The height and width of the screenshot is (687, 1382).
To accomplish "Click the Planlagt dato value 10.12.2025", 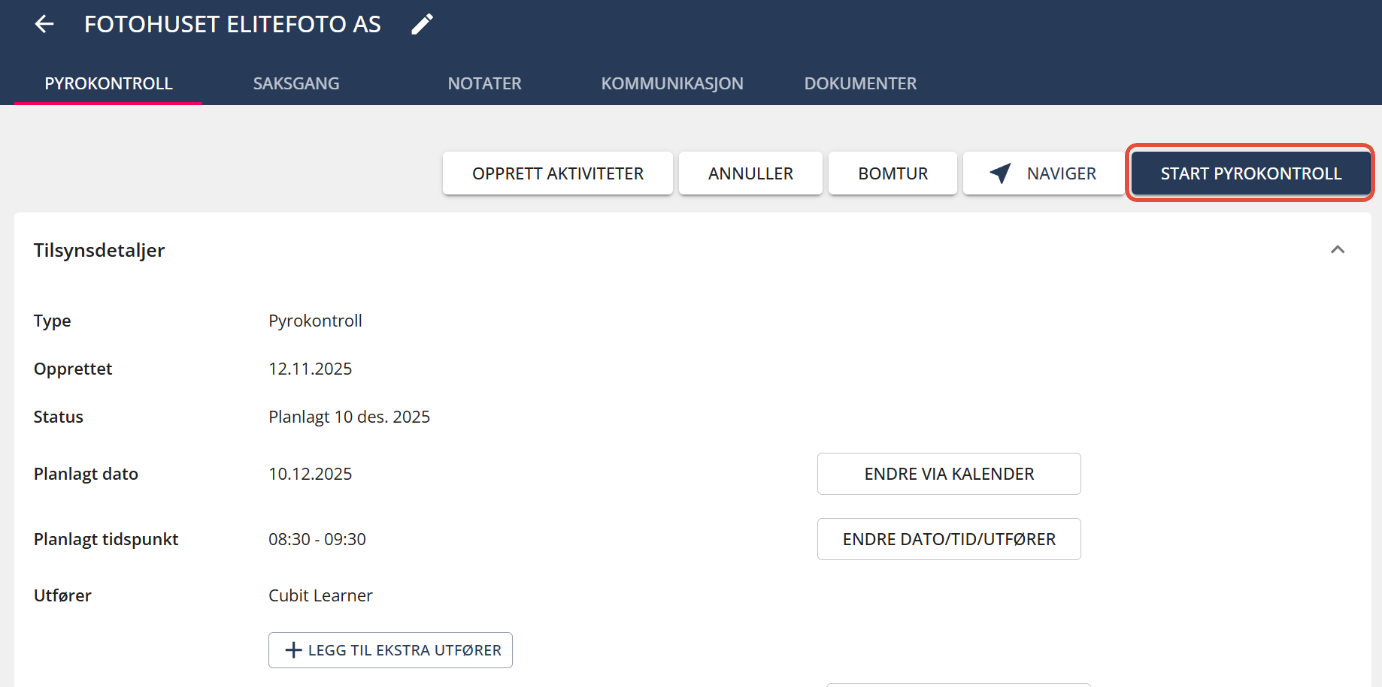I will [x=310, y=474].
